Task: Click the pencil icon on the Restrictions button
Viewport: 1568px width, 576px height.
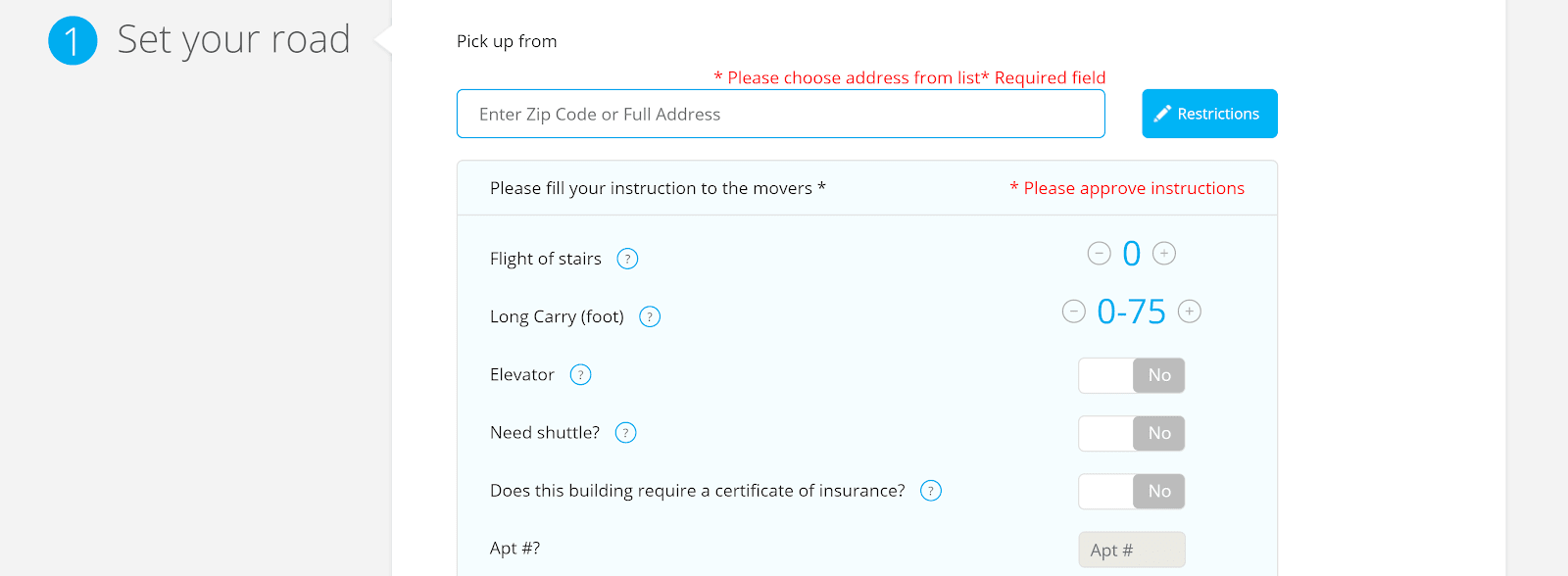Action: [1162, 114]
